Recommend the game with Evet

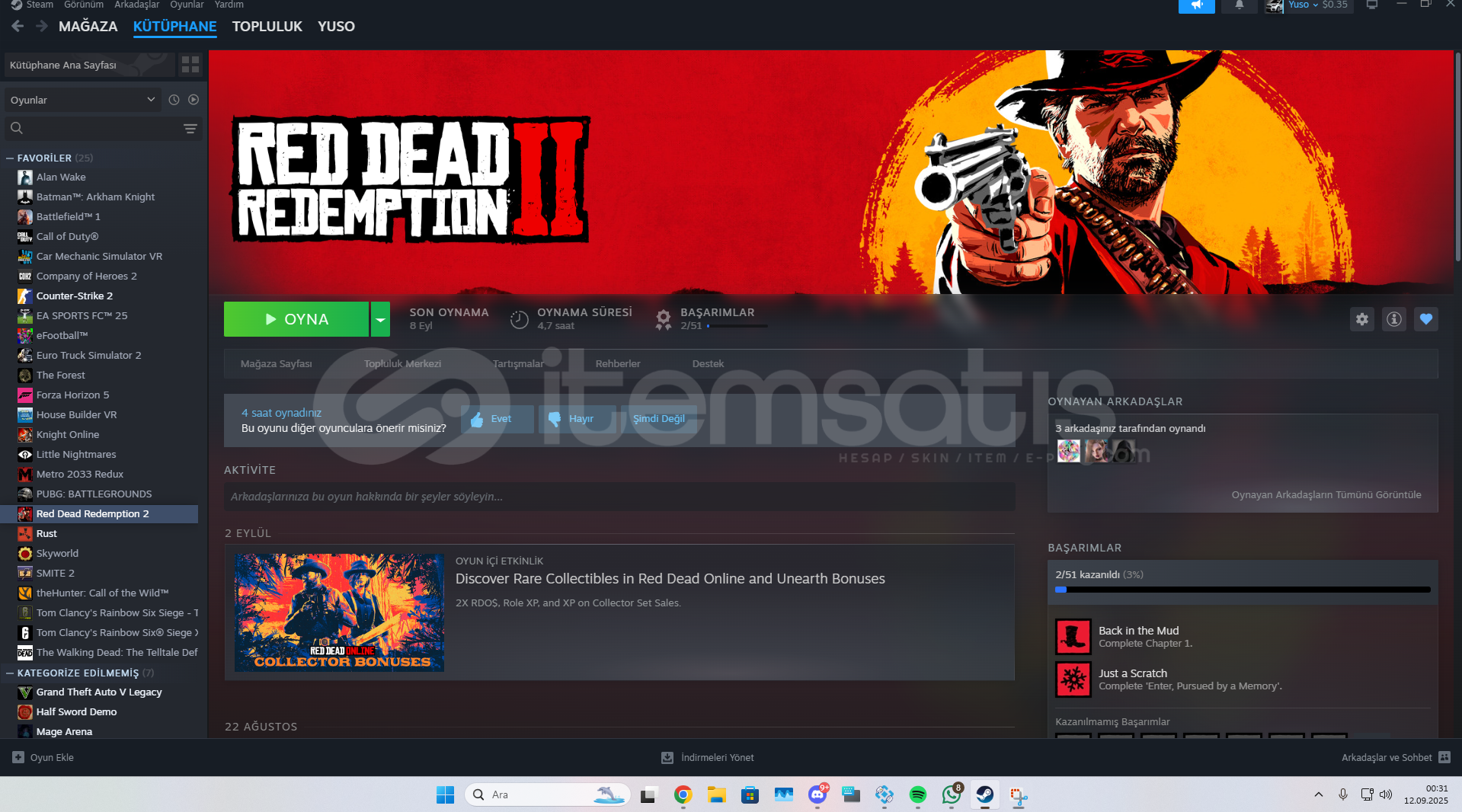pos(498,419)
